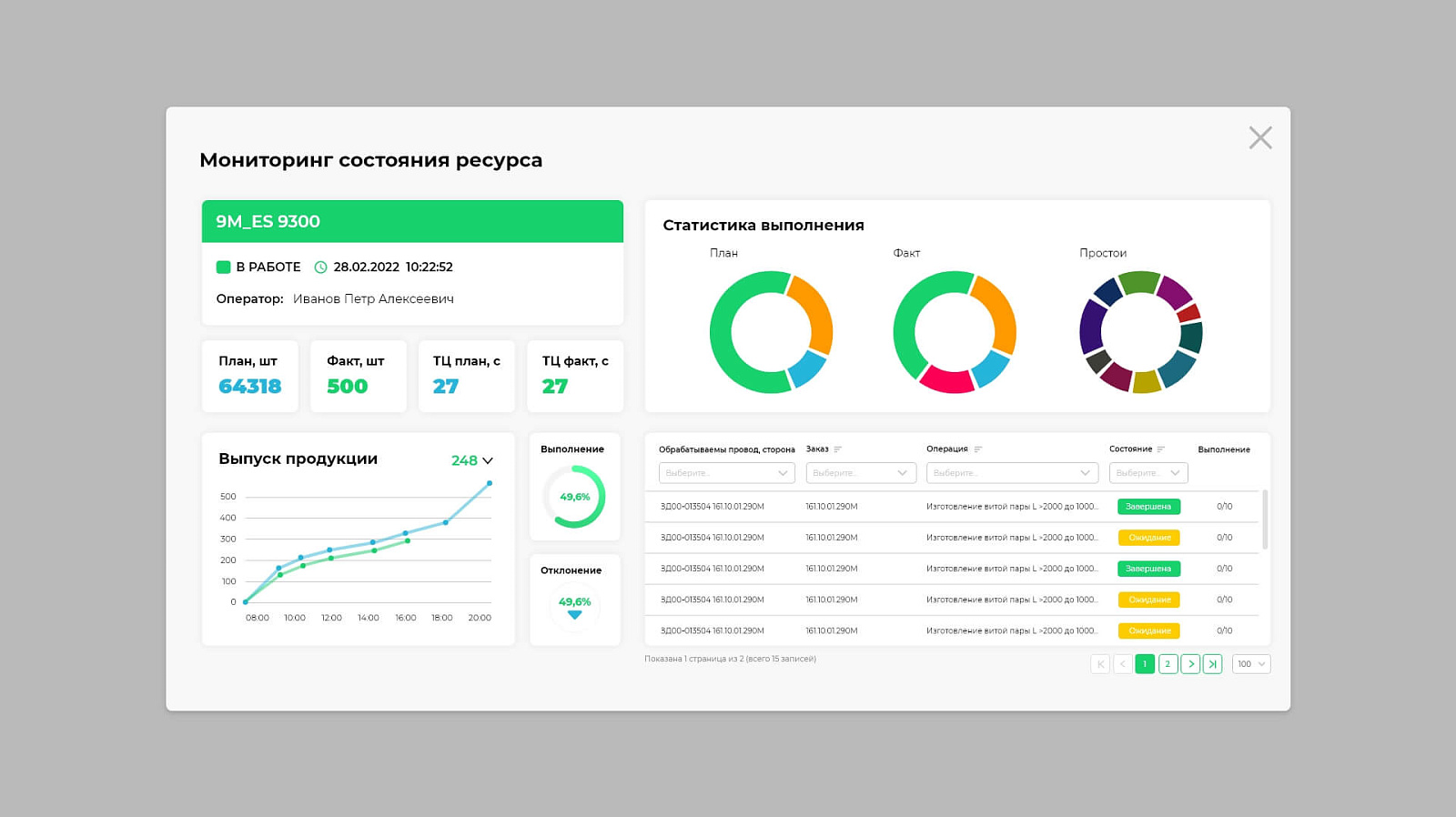Click the Выполнение column header in the table

click(1224, 449)
